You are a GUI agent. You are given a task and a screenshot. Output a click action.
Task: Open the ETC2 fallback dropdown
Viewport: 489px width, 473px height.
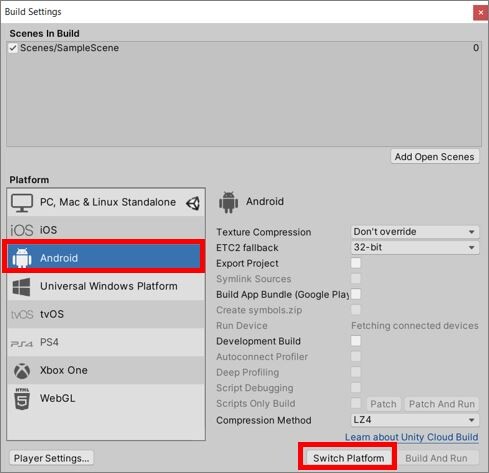click(415, 247)
